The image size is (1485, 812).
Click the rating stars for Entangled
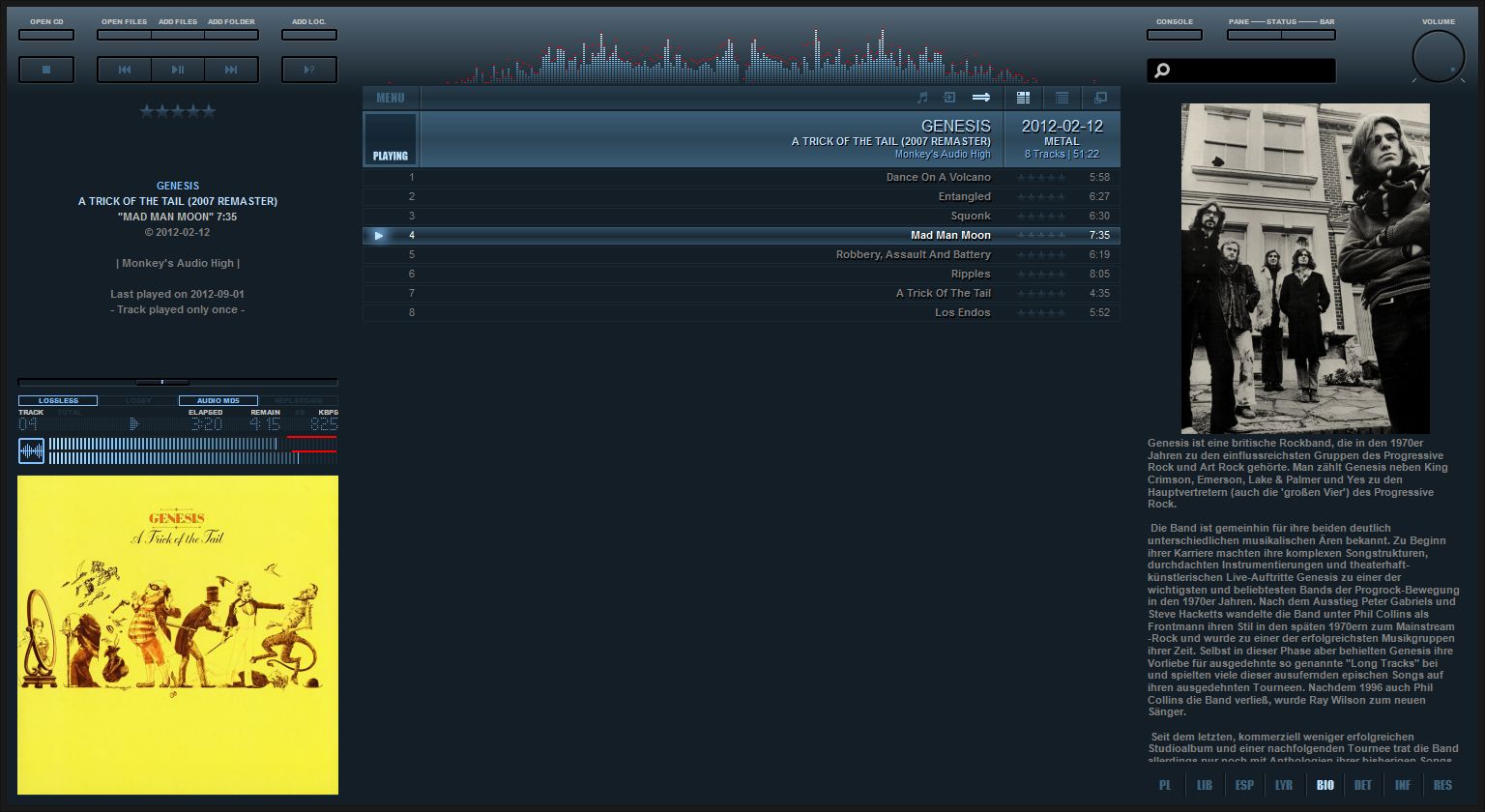click(1041, 197)
